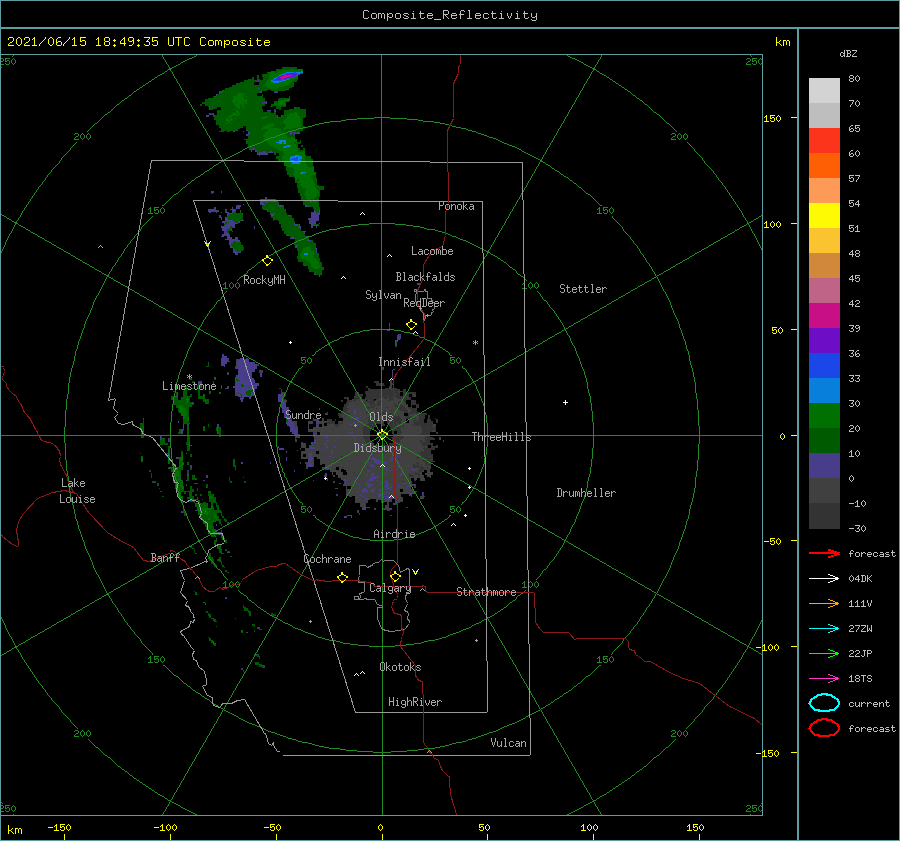
Task: Click the Stettler city label
Action: [x=583, y=289]
